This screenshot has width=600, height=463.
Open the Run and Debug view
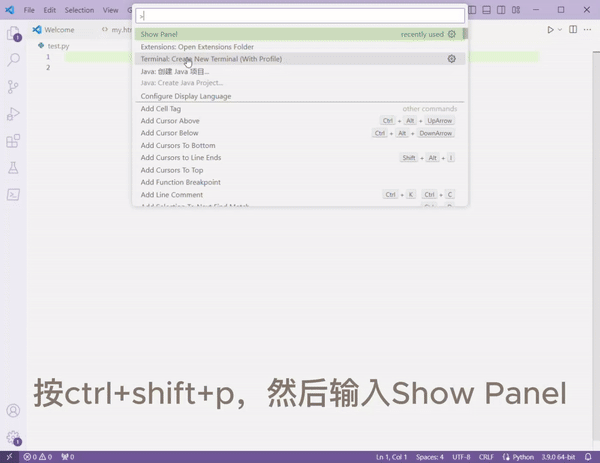(x=13, y=114)
